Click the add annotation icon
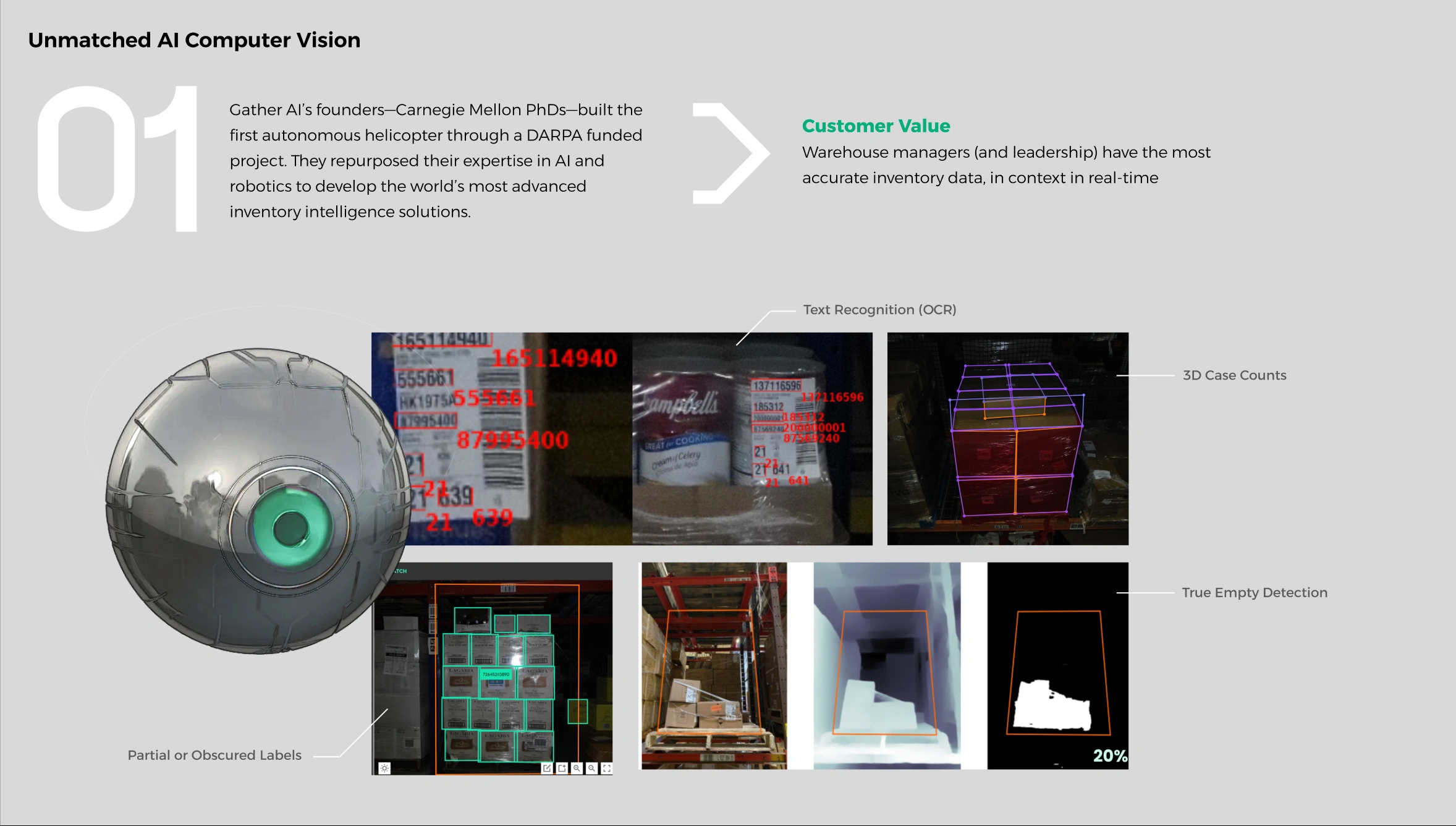This screenshot has height=826, width=1456. coord(562,768)
